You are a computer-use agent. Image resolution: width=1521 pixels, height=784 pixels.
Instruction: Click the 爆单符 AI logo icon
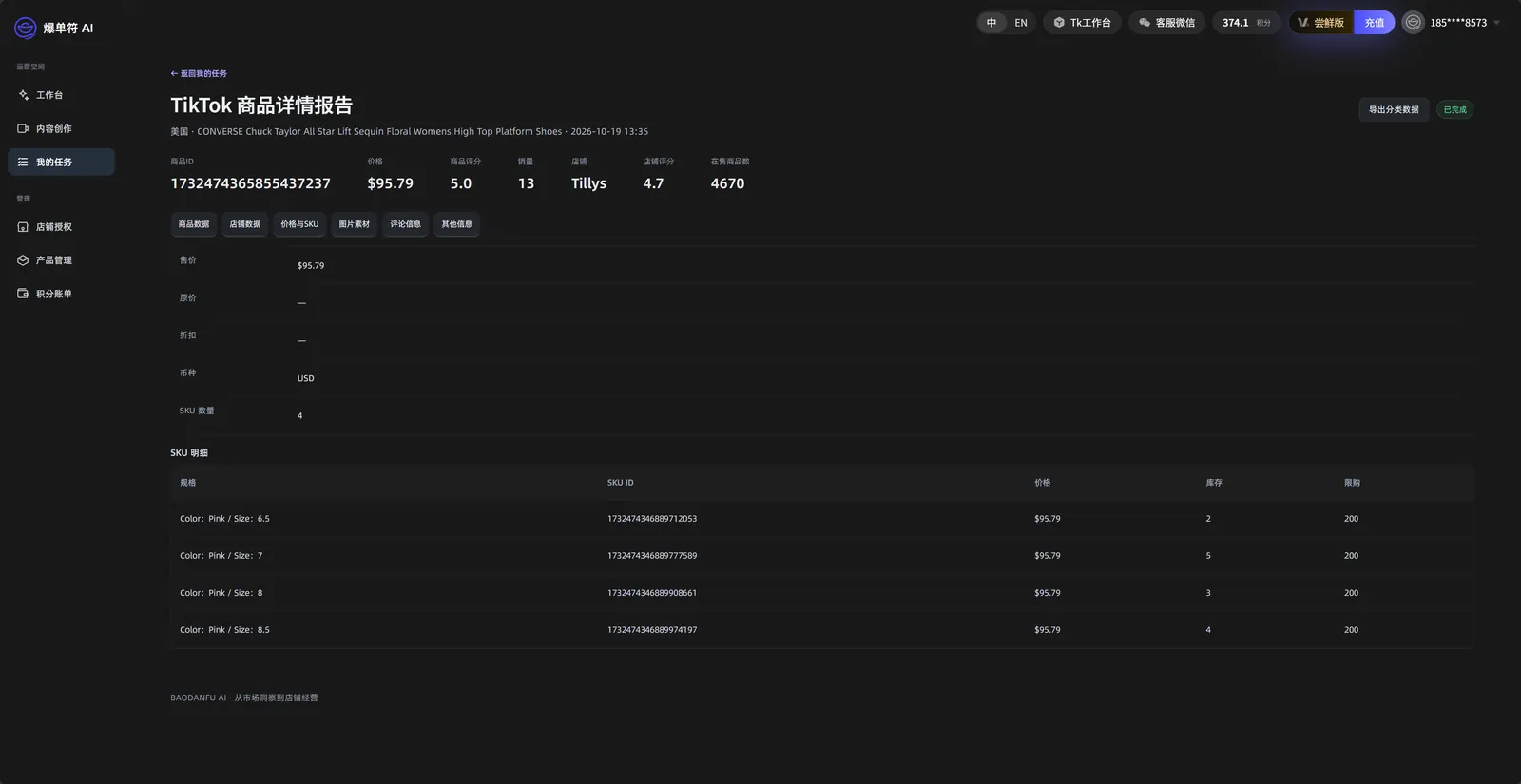25,29
